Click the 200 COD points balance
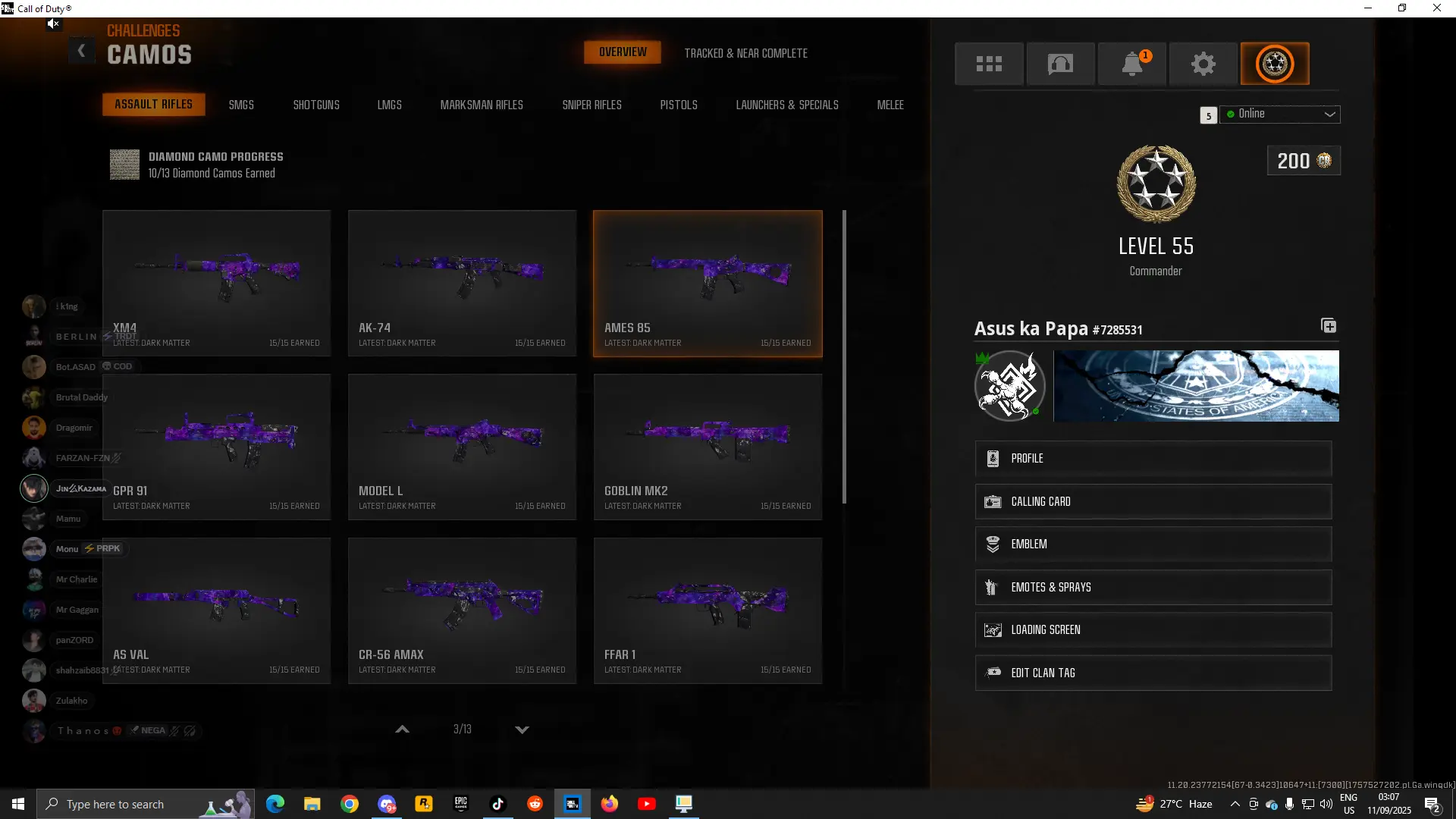 tap(1303, 161)
